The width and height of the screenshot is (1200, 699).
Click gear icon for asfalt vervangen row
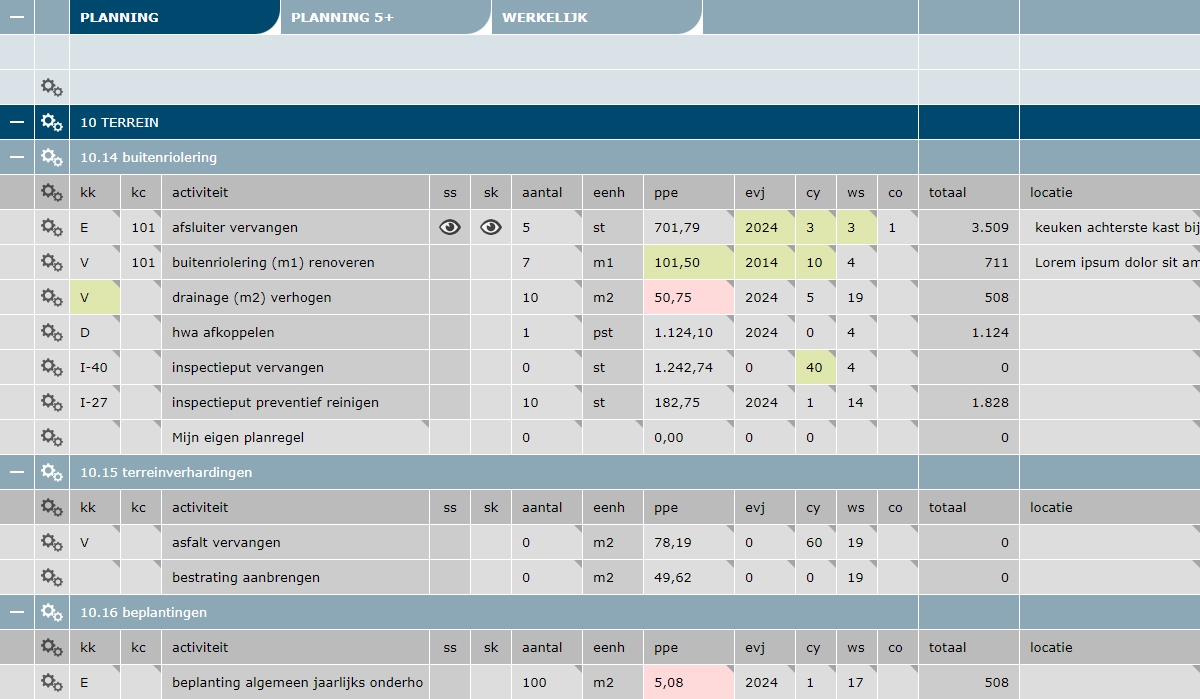pos(52,542)
